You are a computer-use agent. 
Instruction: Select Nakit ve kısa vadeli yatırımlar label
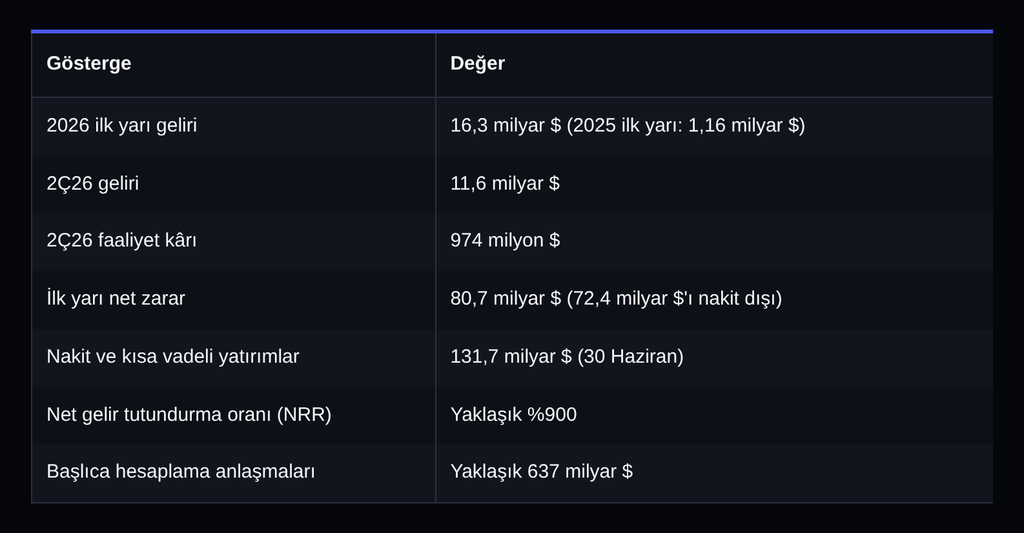point(172,357)
